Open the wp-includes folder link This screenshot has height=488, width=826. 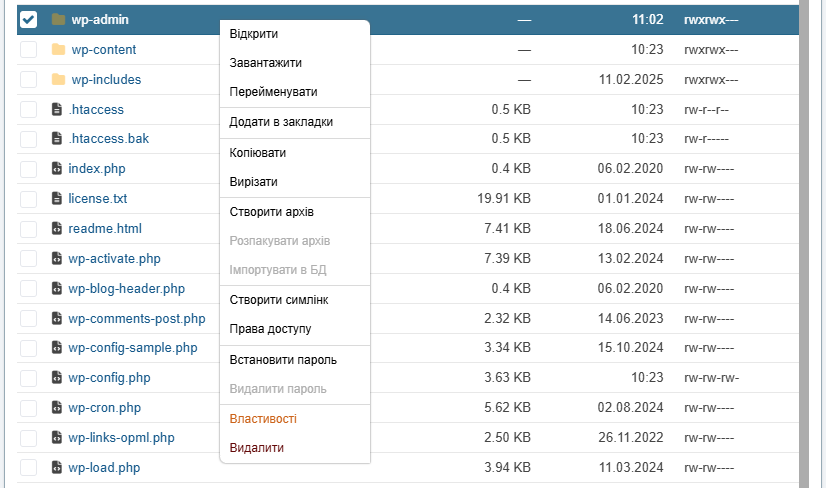[106, 79]
